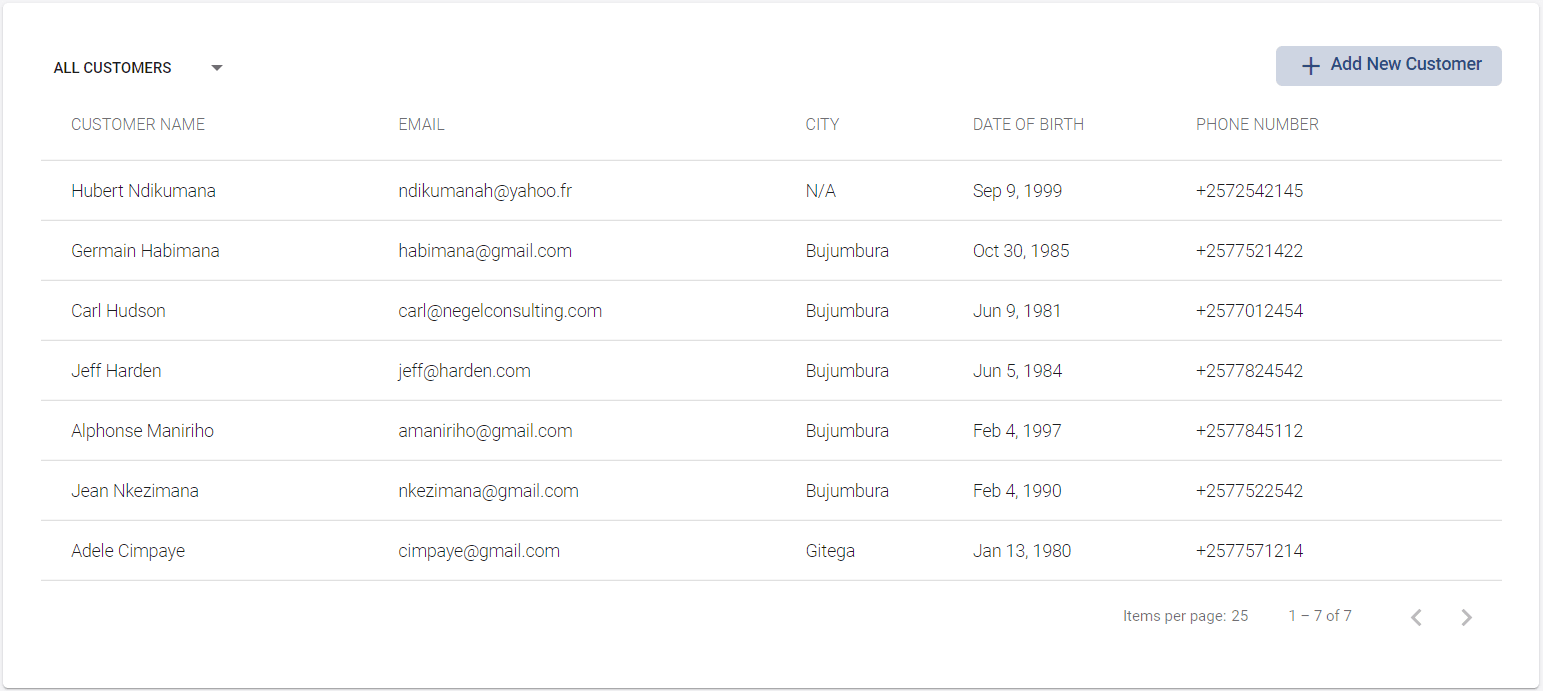The image size is (1543, 691).
Task: Click phone number +2577522542
Action: click(1249, 491)
